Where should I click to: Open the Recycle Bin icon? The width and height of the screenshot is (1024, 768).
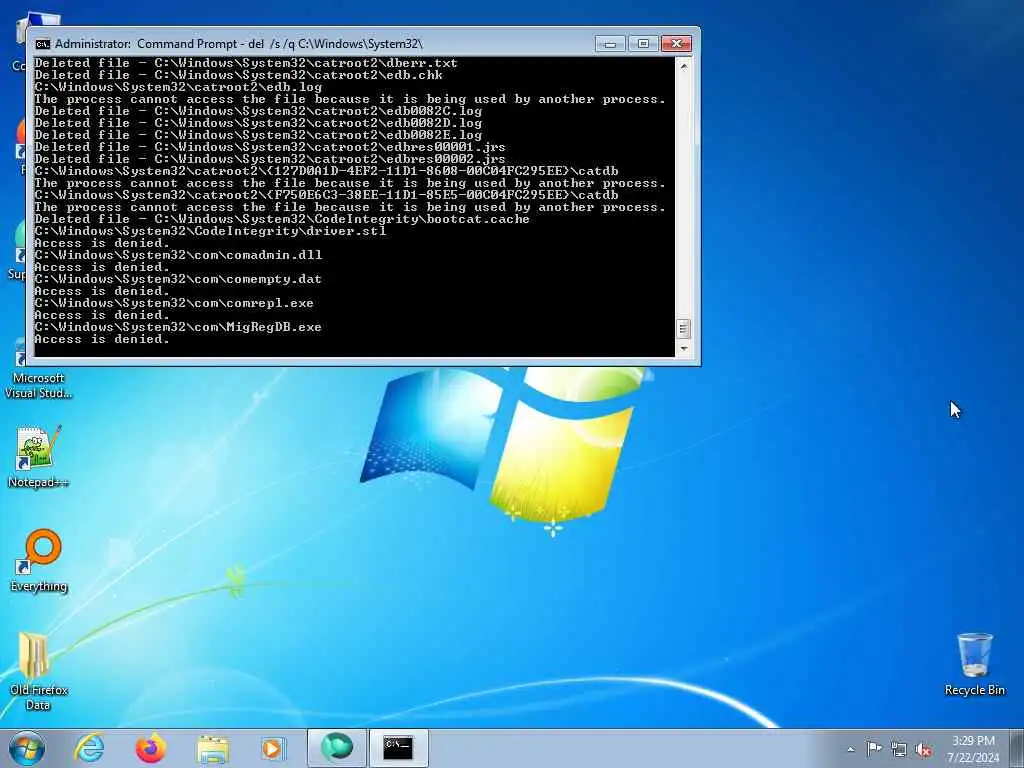(974, 664)
